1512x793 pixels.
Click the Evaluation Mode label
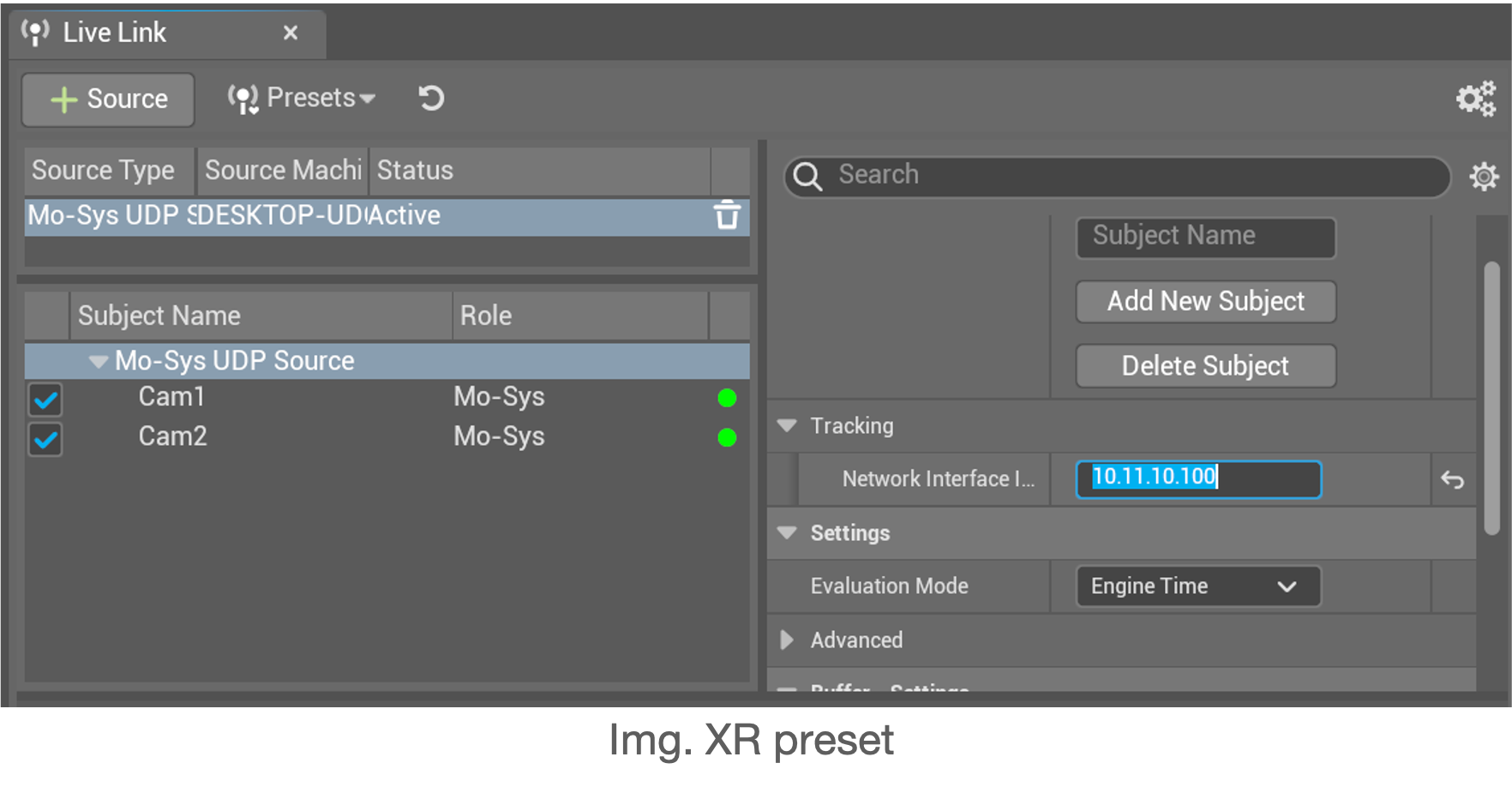(x=889, y=586)
